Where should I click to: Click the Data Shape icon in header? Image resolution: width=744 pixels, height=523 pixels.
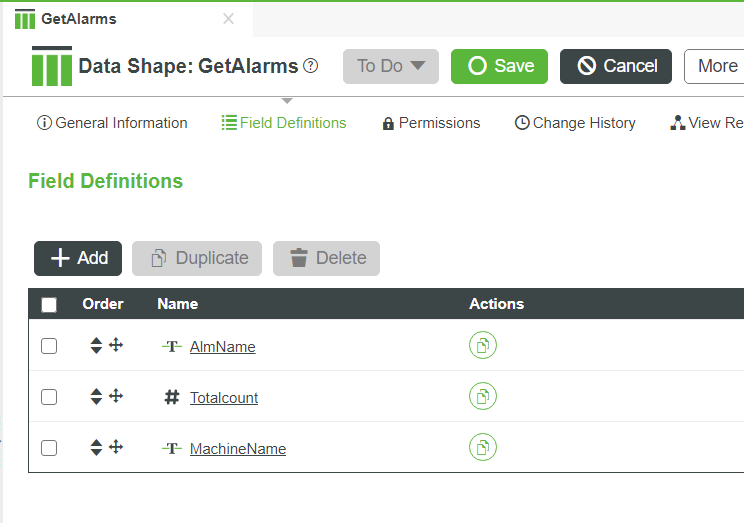click(x=52, y=66)
